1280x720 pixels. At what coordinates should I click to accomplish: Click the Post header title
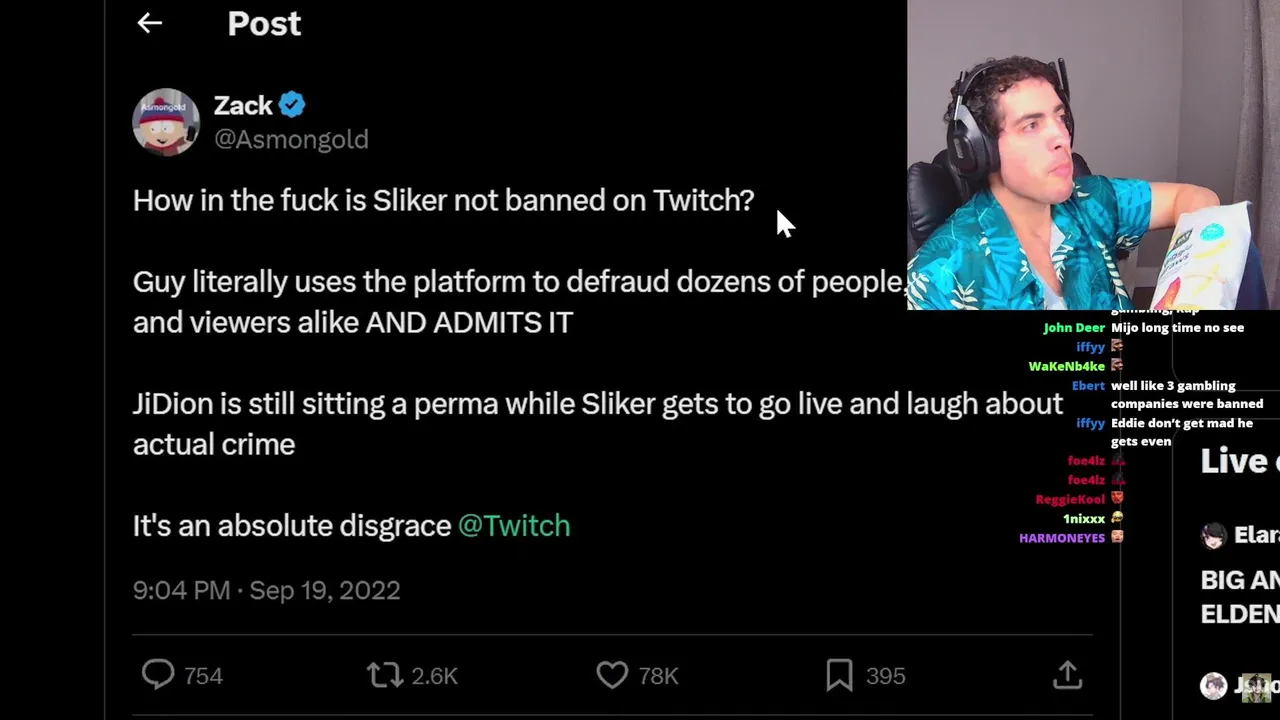coord(264,24)
